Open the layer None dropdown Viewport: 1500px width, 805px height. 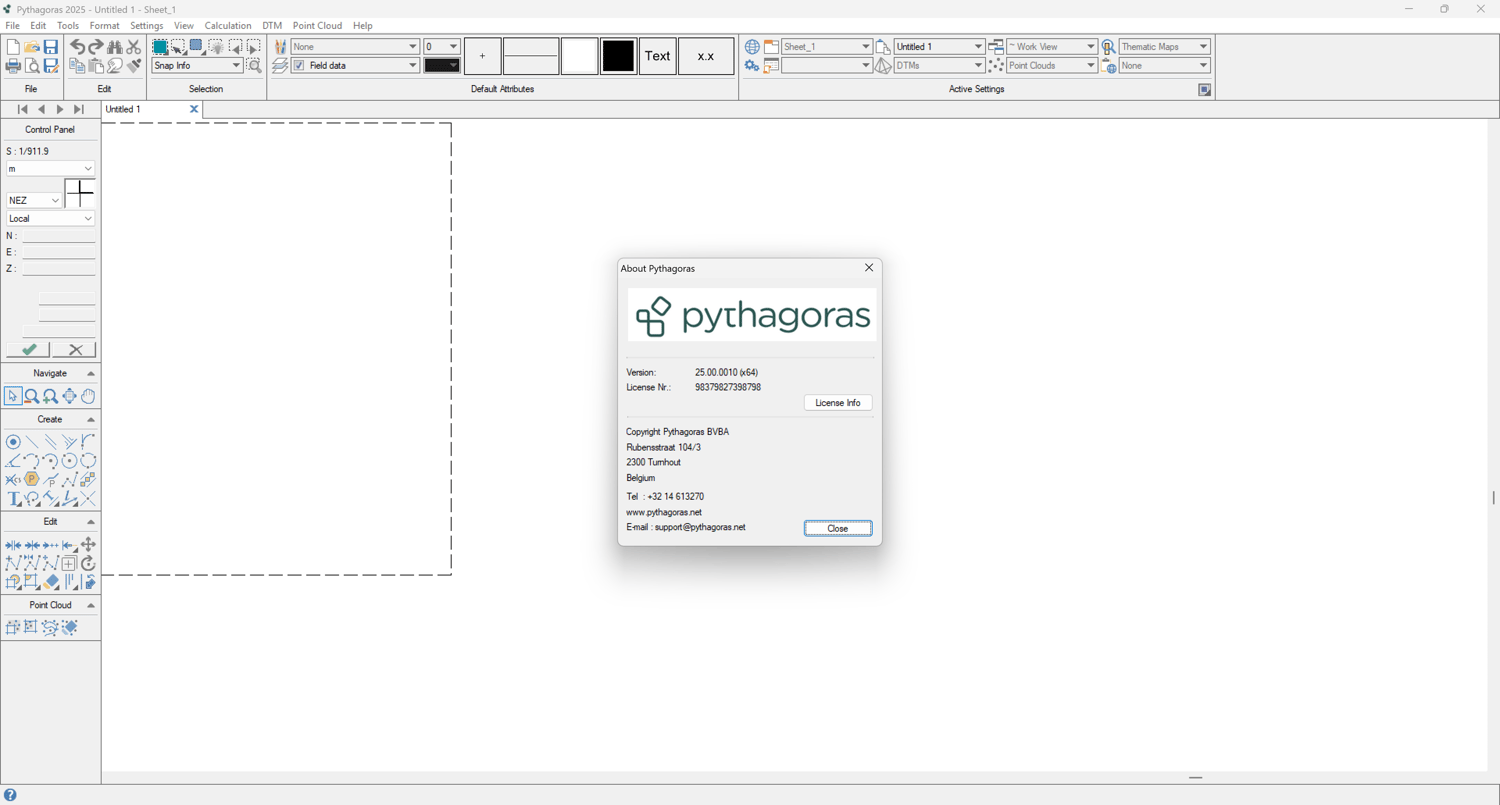[355, 47]
